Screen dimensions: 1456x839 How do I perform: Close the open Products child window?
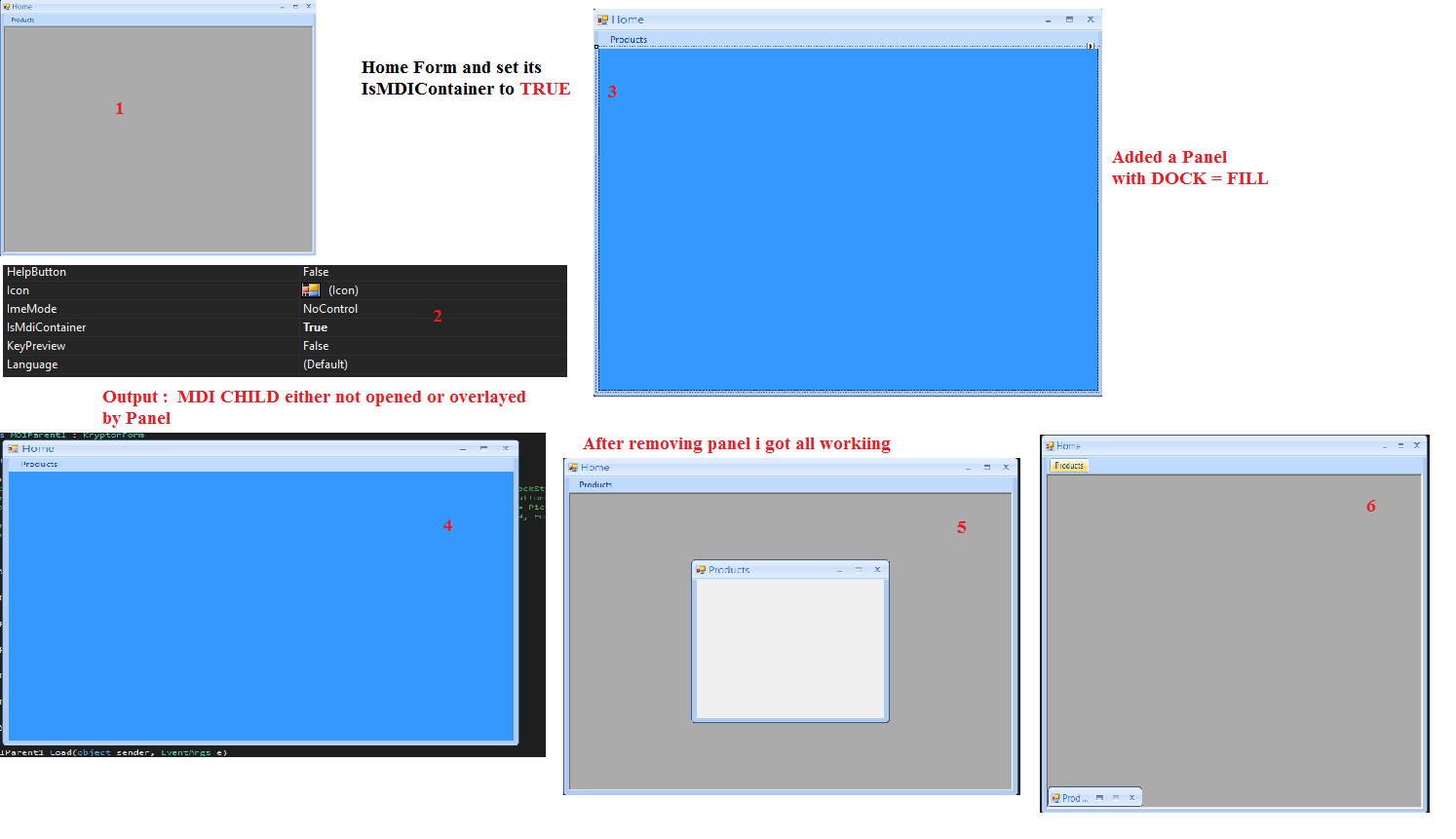pyautogui.click(x=877, y=570)
